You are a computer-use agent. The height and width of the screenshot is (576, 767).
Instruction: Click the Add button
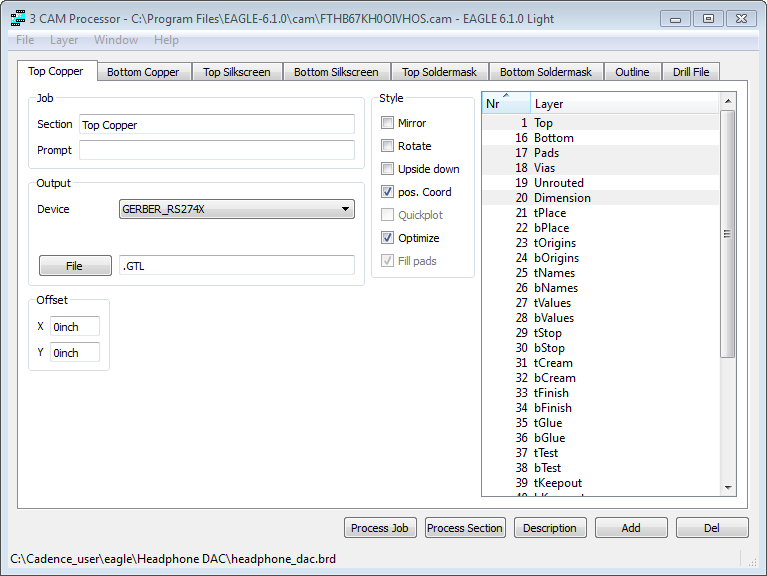tap(631, 528)
